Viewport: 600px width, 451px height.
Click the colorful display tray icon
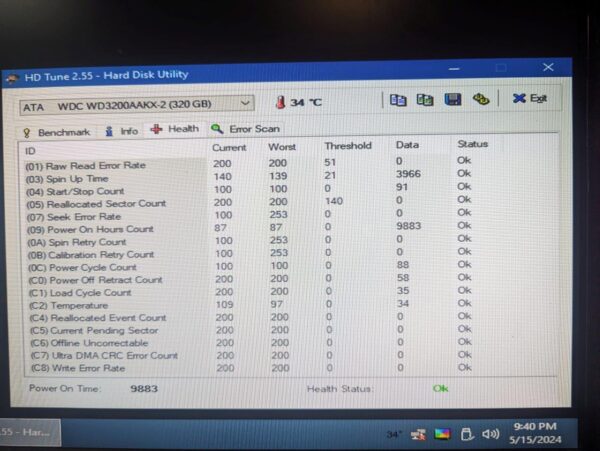442,434
